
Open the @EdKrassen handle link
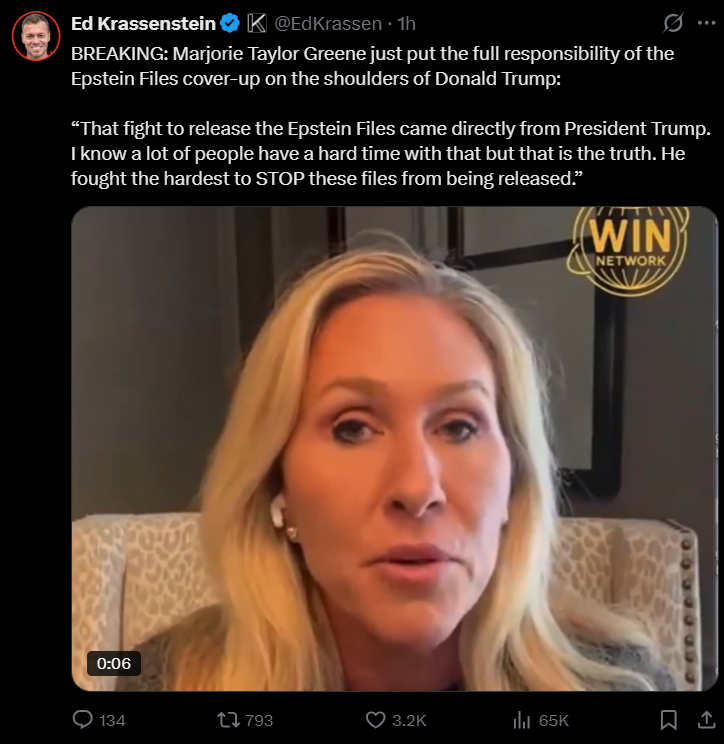click(x=328, y=23)
